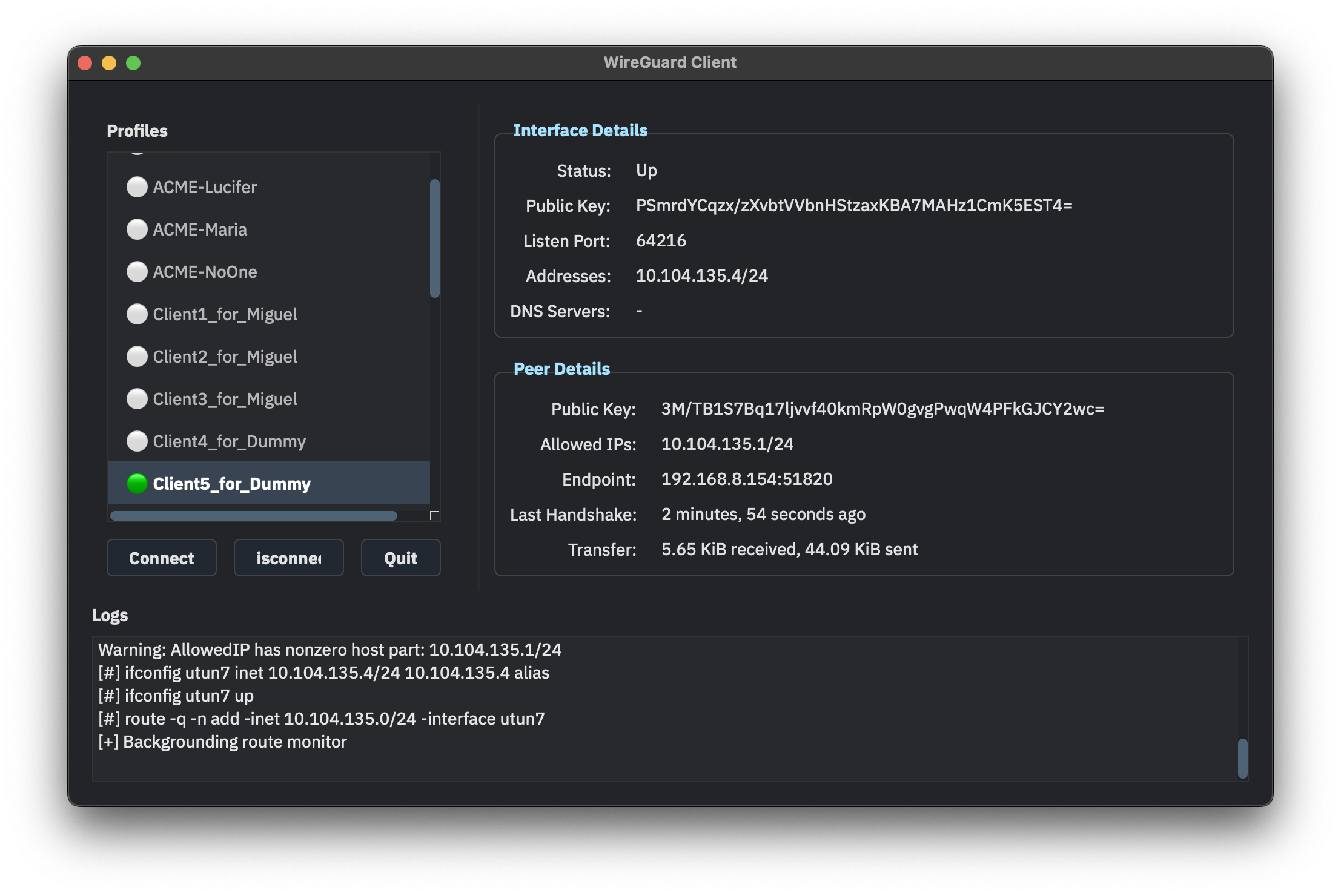Click the Disconnect button

(x=289, y=558)
